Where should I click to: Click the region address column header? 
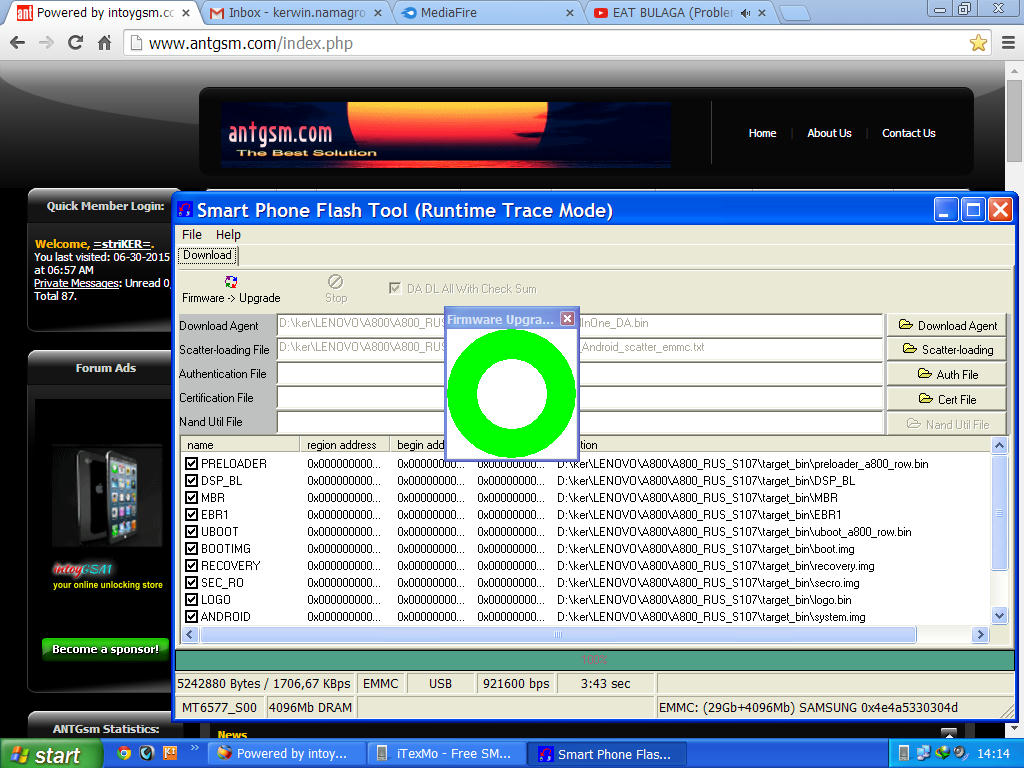(x=345, y=445)
